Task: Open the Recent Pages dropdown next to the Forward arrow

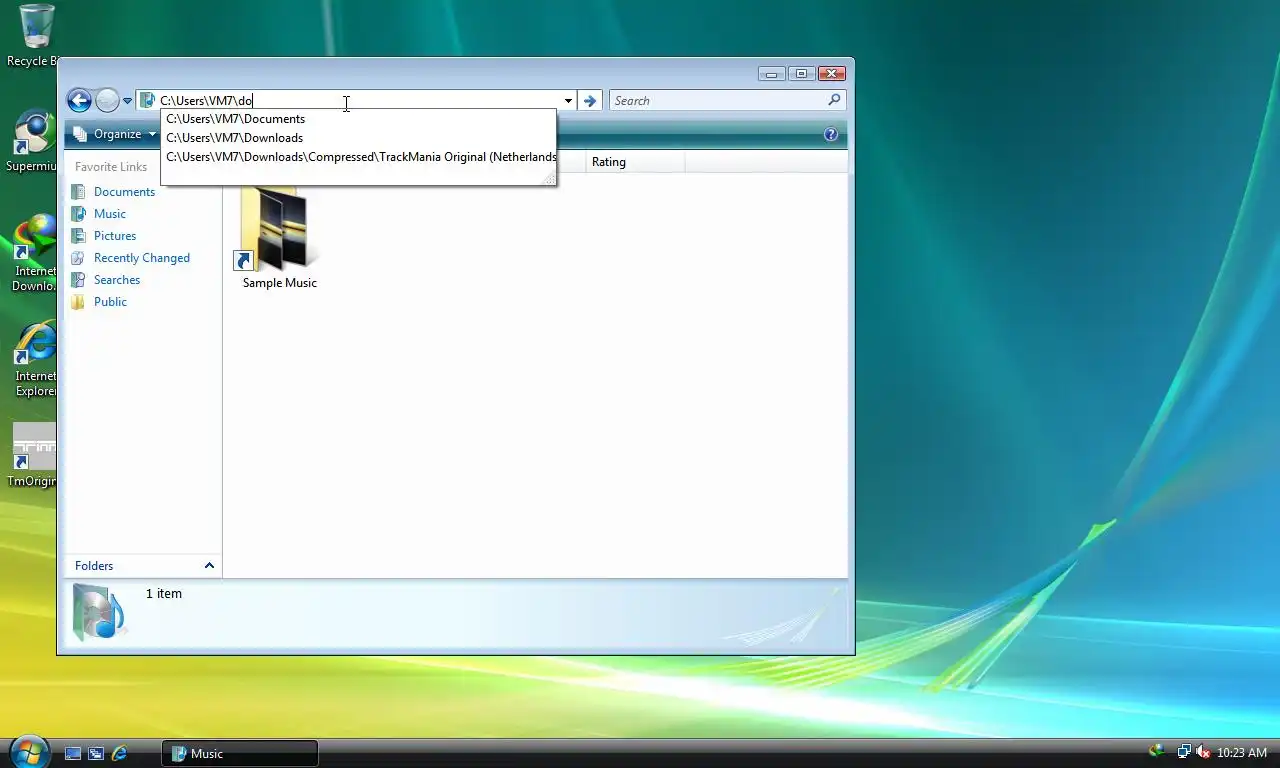Action: (128, 101)
